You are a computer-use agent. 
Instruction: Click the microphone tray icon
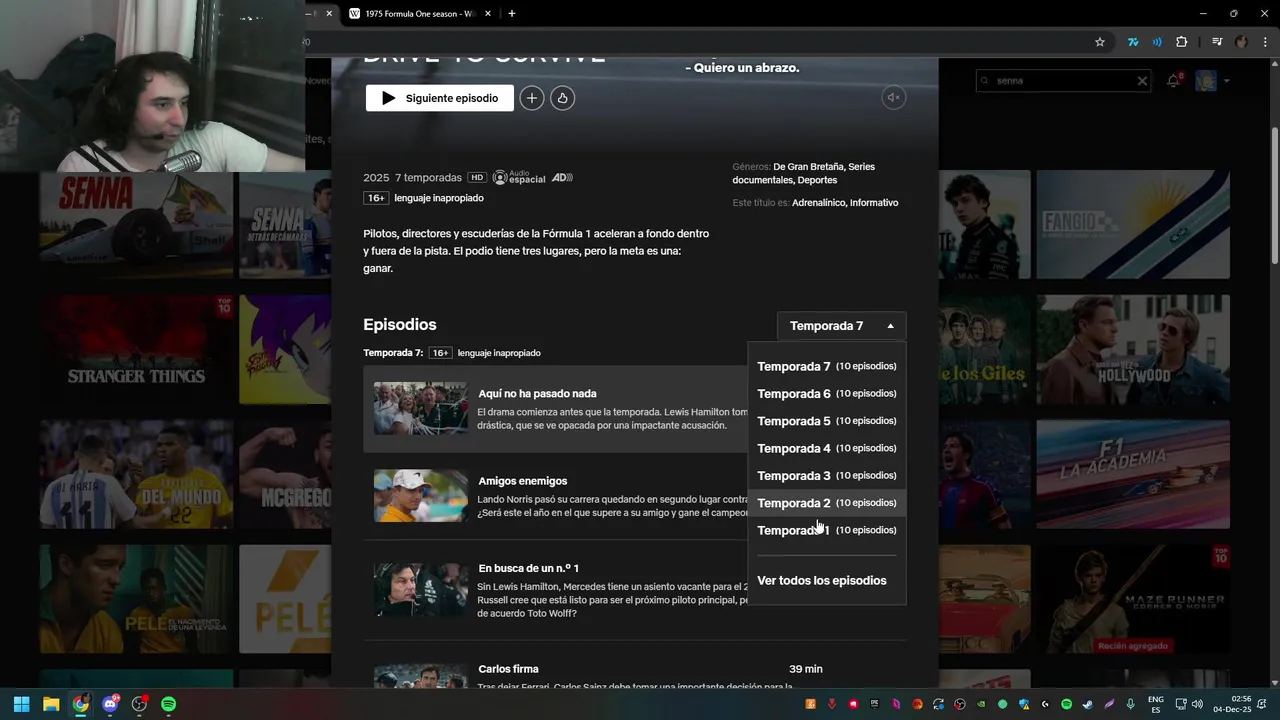(1130, 704)
